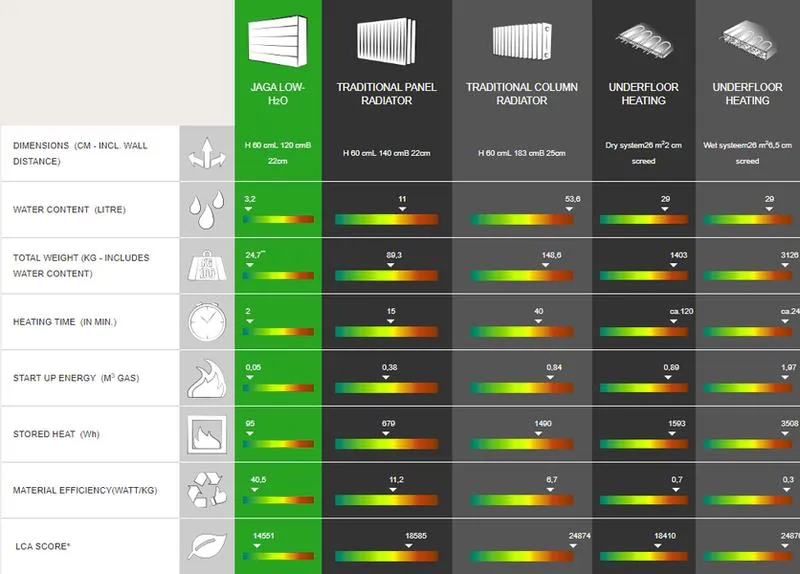800x574 pixels.
Task: Select the traditional column radiator image
Action: (x=521, y=41)
